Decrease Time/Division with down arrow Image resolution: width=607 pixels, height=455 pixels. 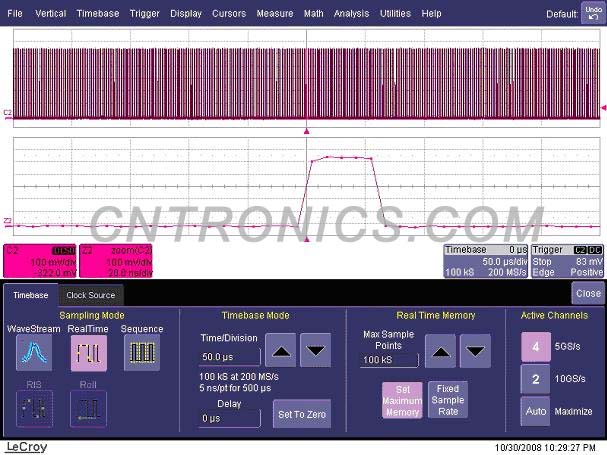tap(316, 351)
